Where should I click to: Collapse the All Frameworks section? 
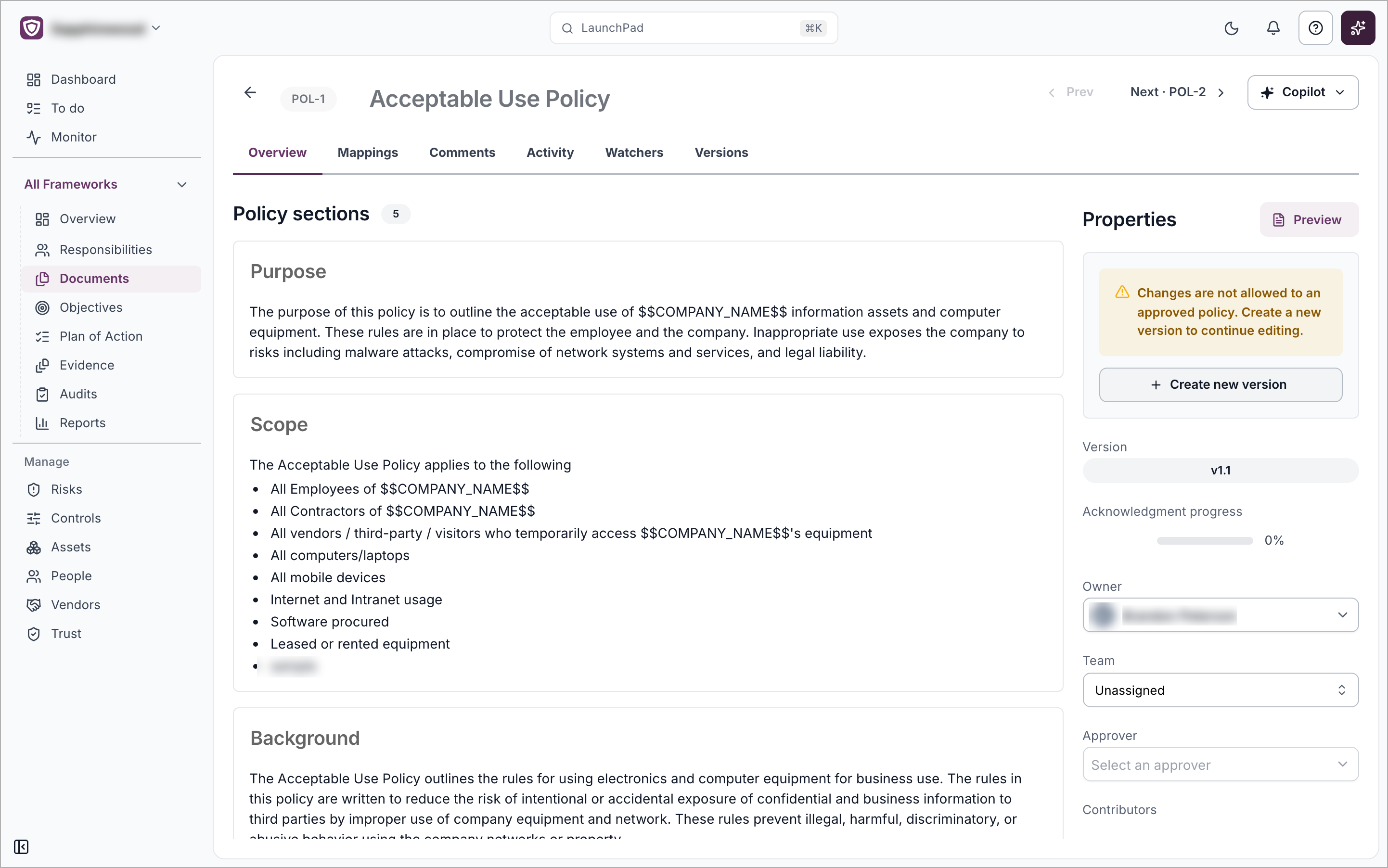[x=182, y=184]
